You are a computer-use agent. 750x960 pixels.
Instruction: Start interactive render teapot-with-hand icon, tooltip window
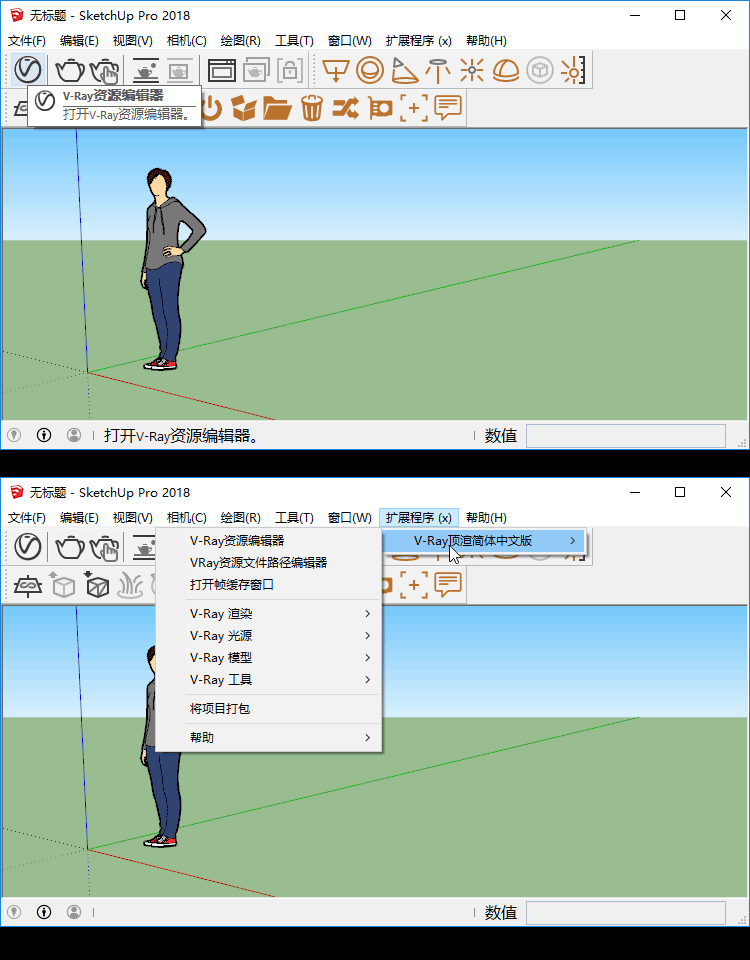[105, 70]
